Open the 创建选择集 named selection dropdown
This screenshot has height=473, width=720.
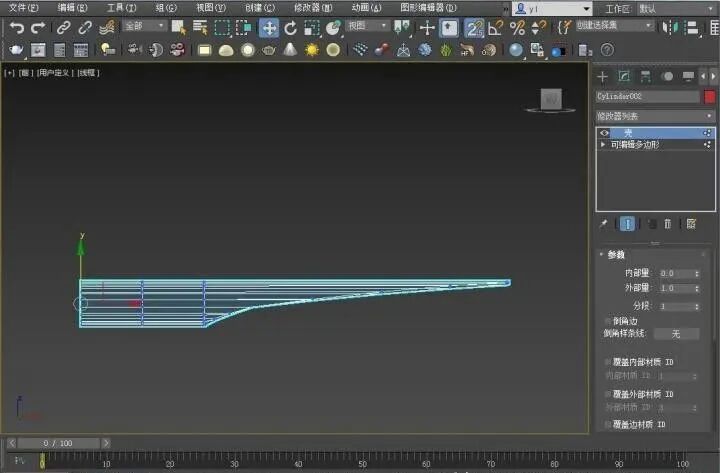[x=614, y=26]
